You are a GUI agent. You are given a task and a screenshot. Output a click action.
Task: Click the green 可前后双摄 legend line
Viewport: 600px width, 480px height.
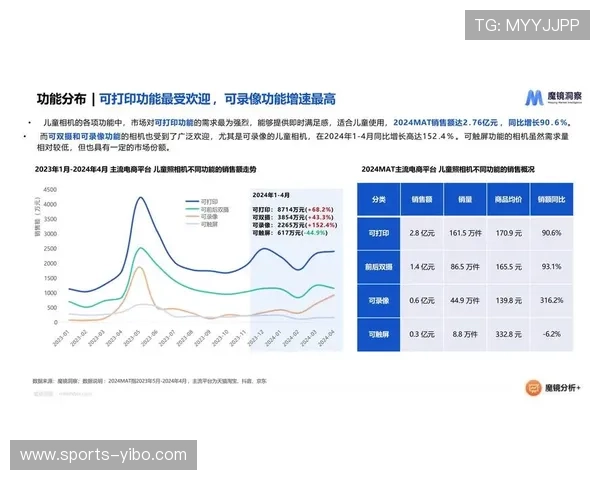coord(192,209)
